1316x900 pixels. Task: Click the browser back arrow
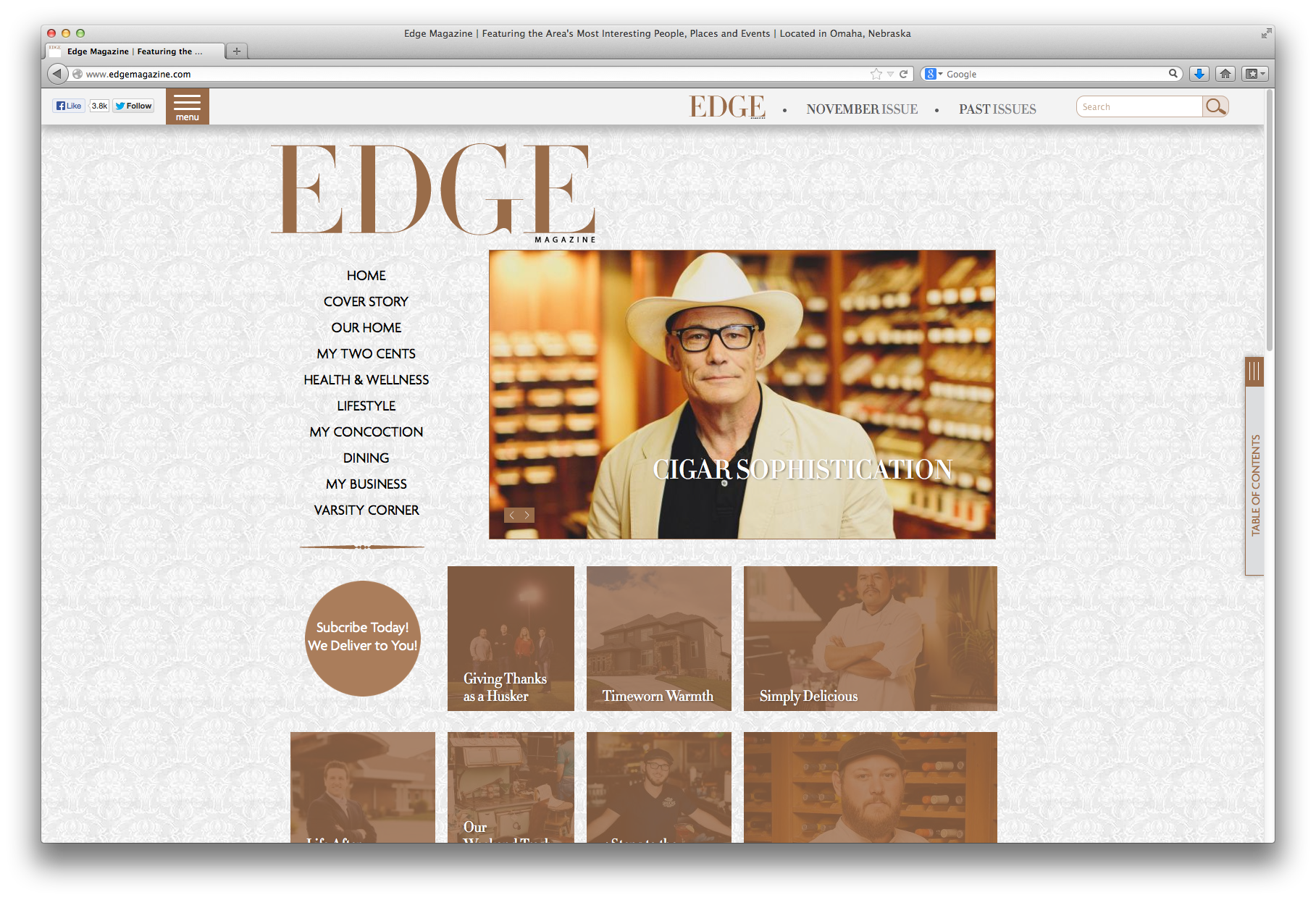point(57,74)
